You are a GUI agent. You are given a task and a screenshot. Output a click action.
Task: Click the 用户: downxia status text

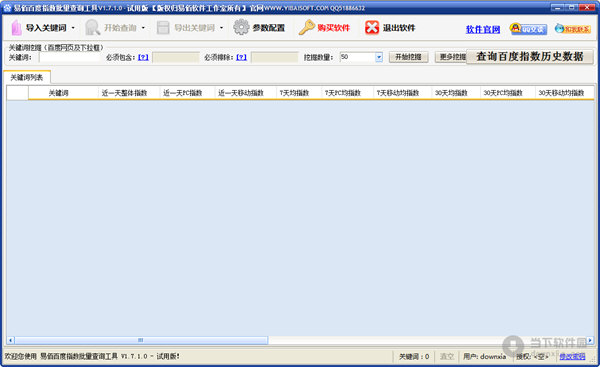[x=484, y=356]
